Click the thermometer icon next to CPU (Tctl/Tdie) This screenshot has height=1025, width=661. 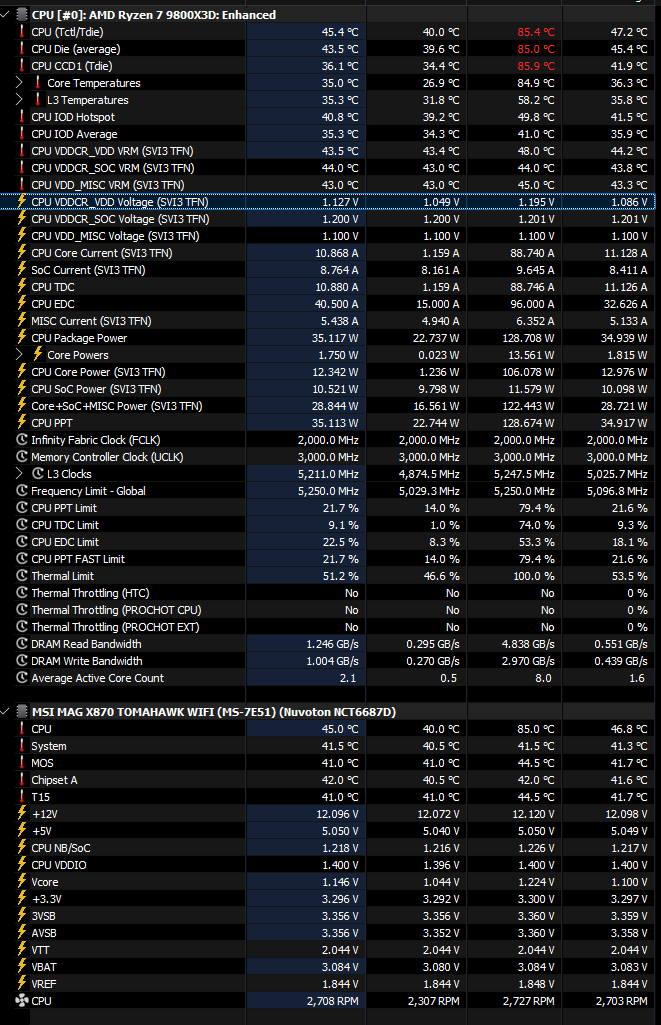(22, 32)
